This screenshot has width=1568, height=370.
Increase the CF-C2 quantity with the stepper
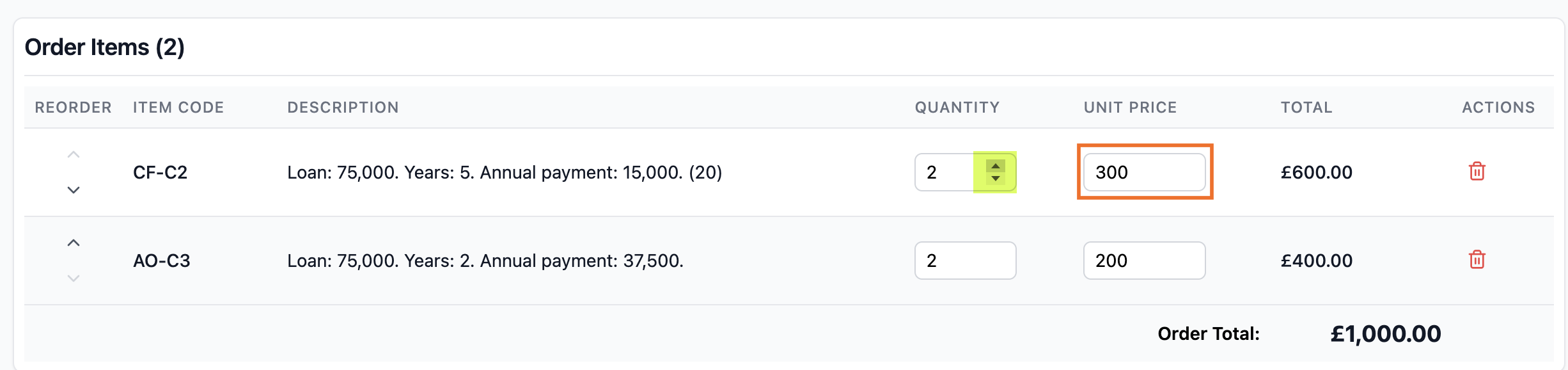(995, 166)
